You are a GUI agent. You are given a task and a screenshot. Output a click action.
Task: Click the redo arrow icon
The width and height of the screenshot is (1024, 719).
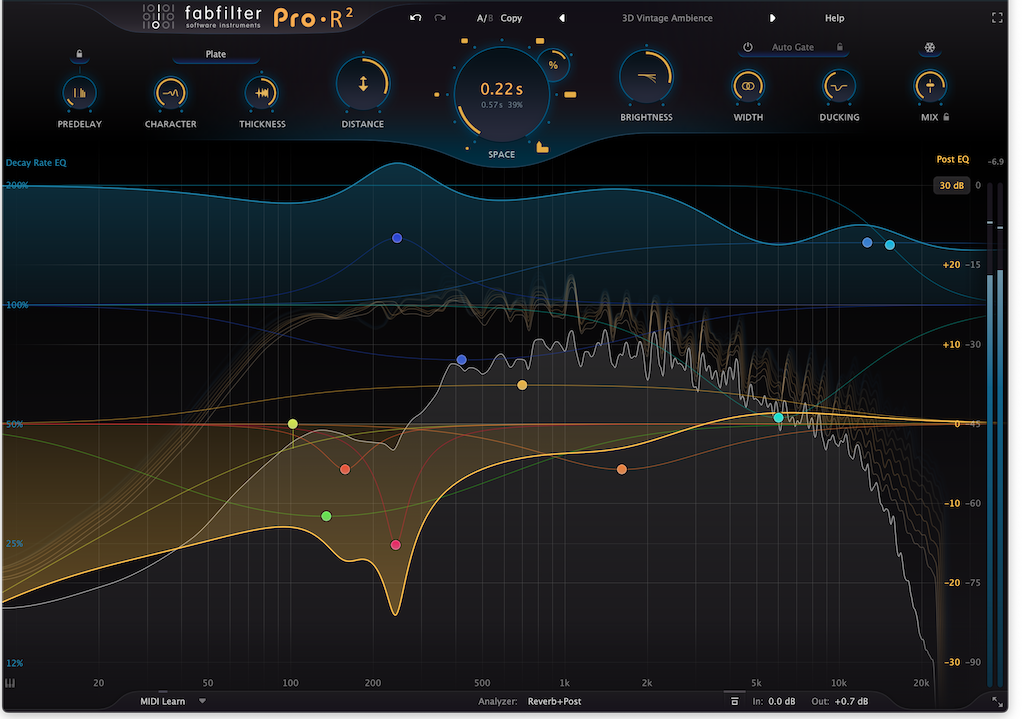[x=440, y=18]
